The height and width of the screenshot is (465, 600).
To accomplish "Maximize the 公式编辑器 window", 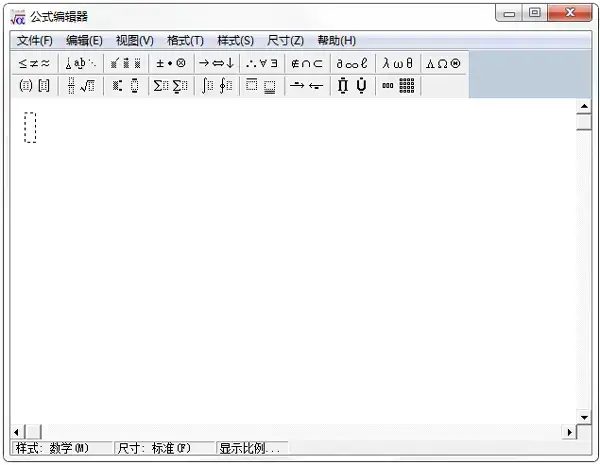I will click(x=535, y=13).
